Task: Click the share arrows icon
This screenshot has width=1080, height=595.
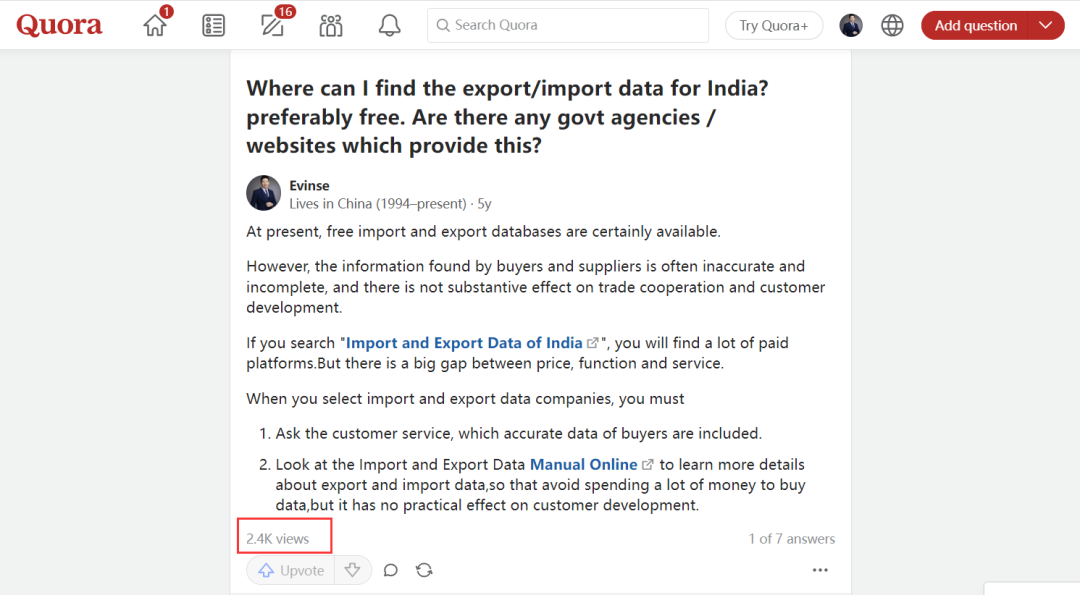Action: pos(424,570)
